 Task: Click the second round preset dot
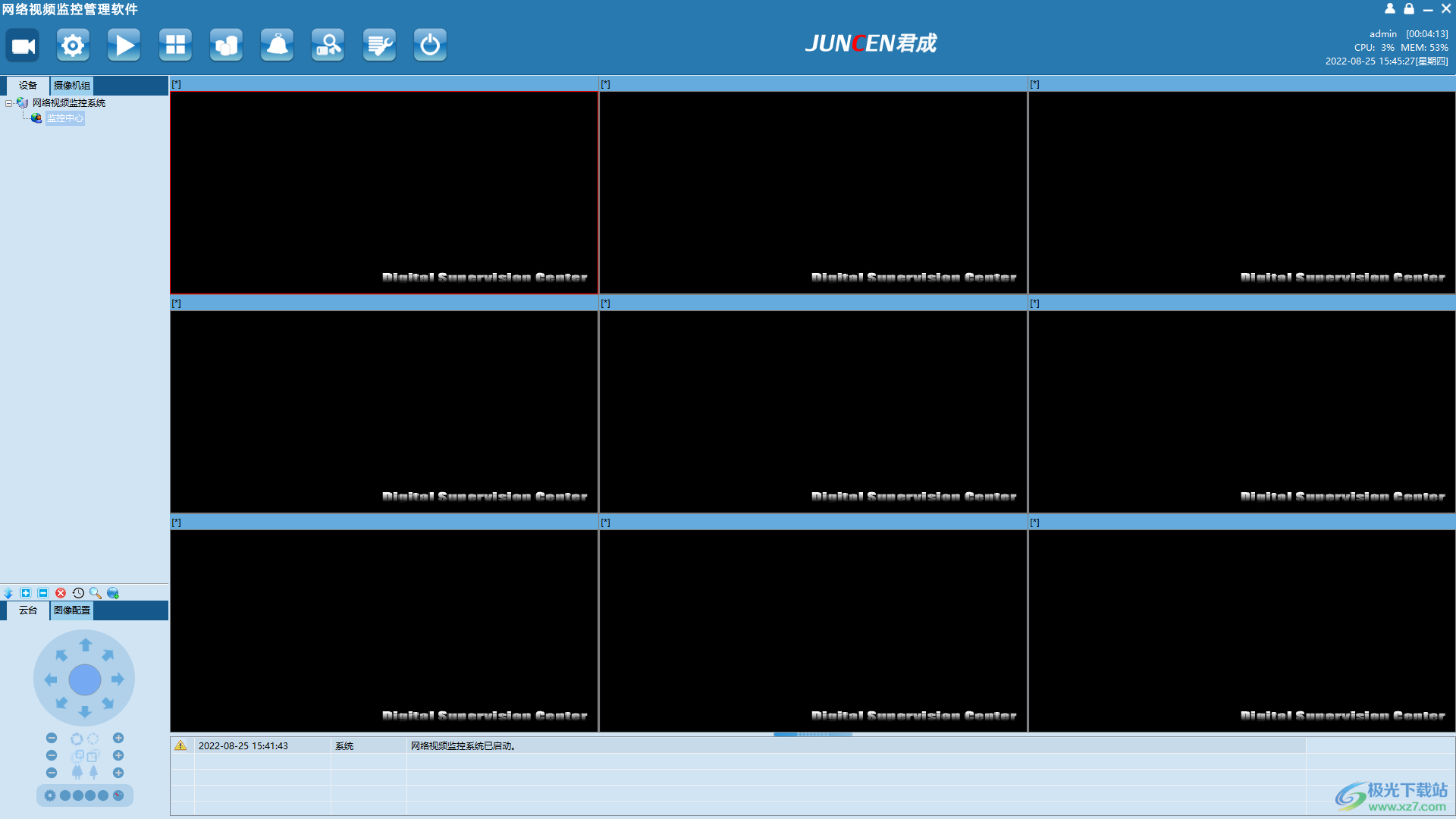coord(78,795)
